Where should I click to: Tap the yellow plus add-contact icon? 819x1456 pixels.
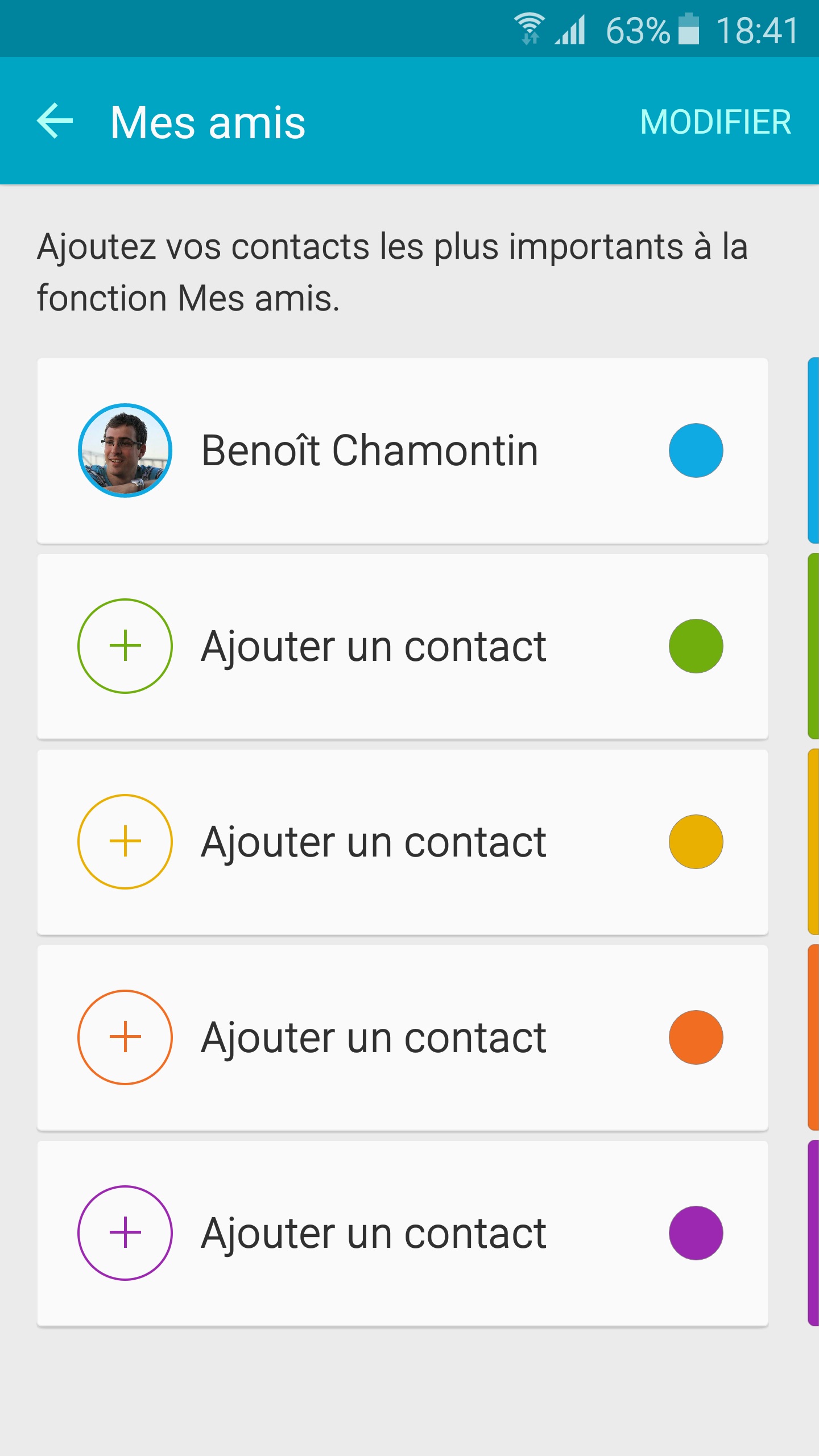coord(125,842)
